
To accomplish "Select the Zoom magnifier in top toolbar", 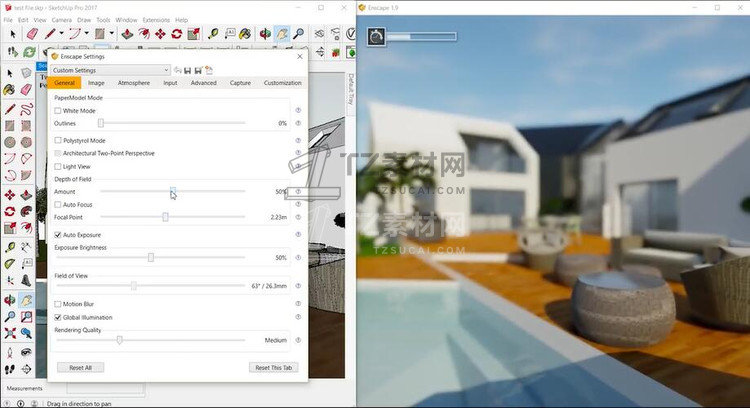I will tap(299, 34).
